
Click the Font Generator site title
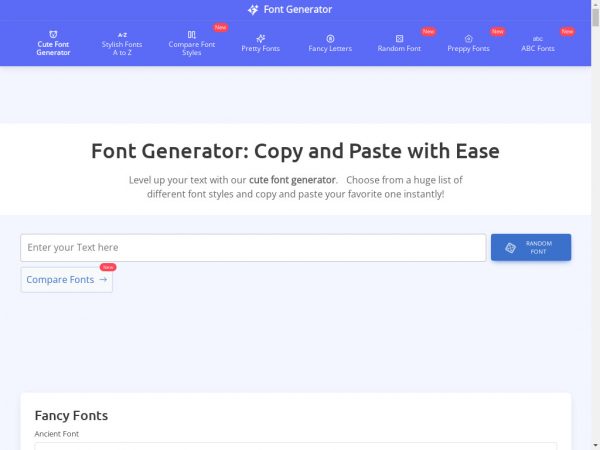(298, 10)
